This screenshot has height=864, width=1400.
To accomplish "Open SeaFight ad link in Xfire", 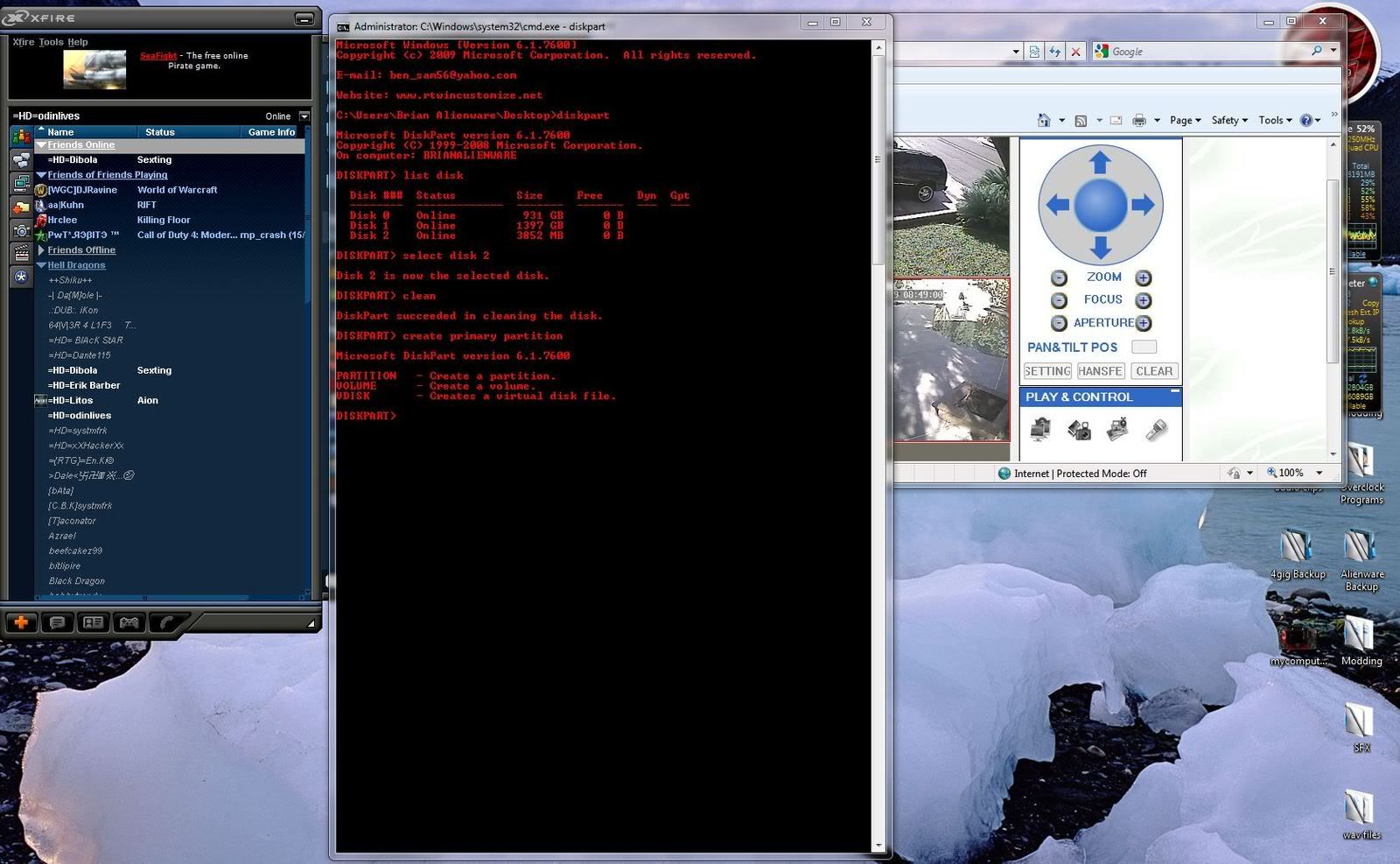I will 158,56.
